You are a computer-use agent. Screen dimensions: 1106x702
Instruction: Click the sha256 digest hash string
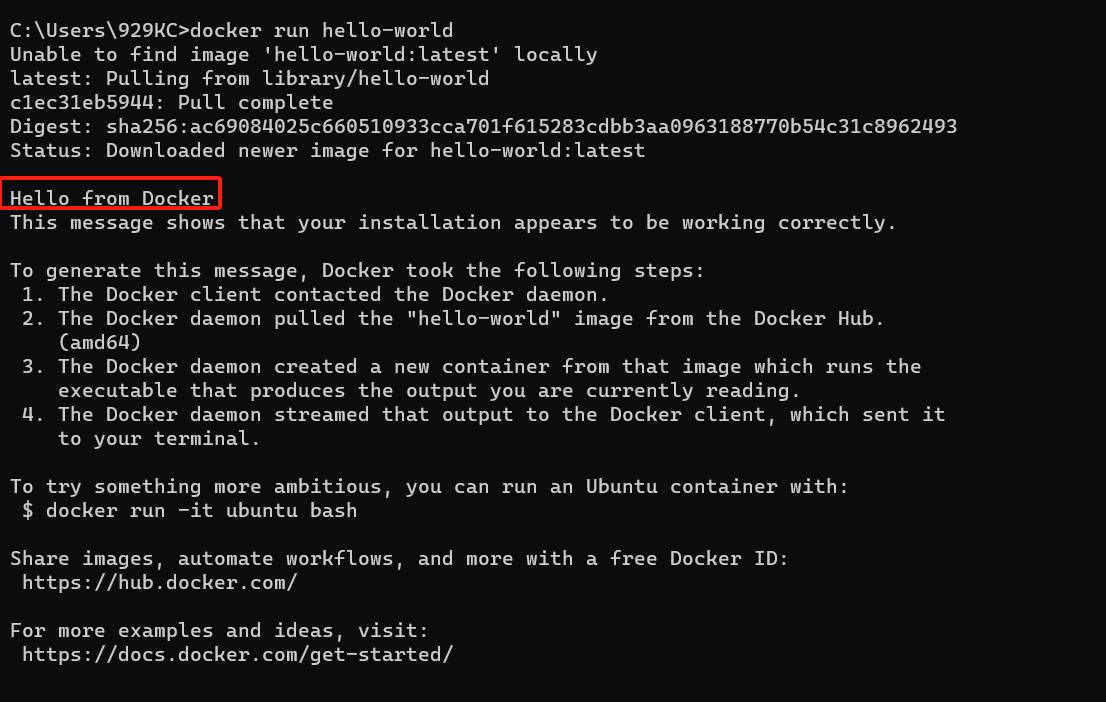coord(531,126)
